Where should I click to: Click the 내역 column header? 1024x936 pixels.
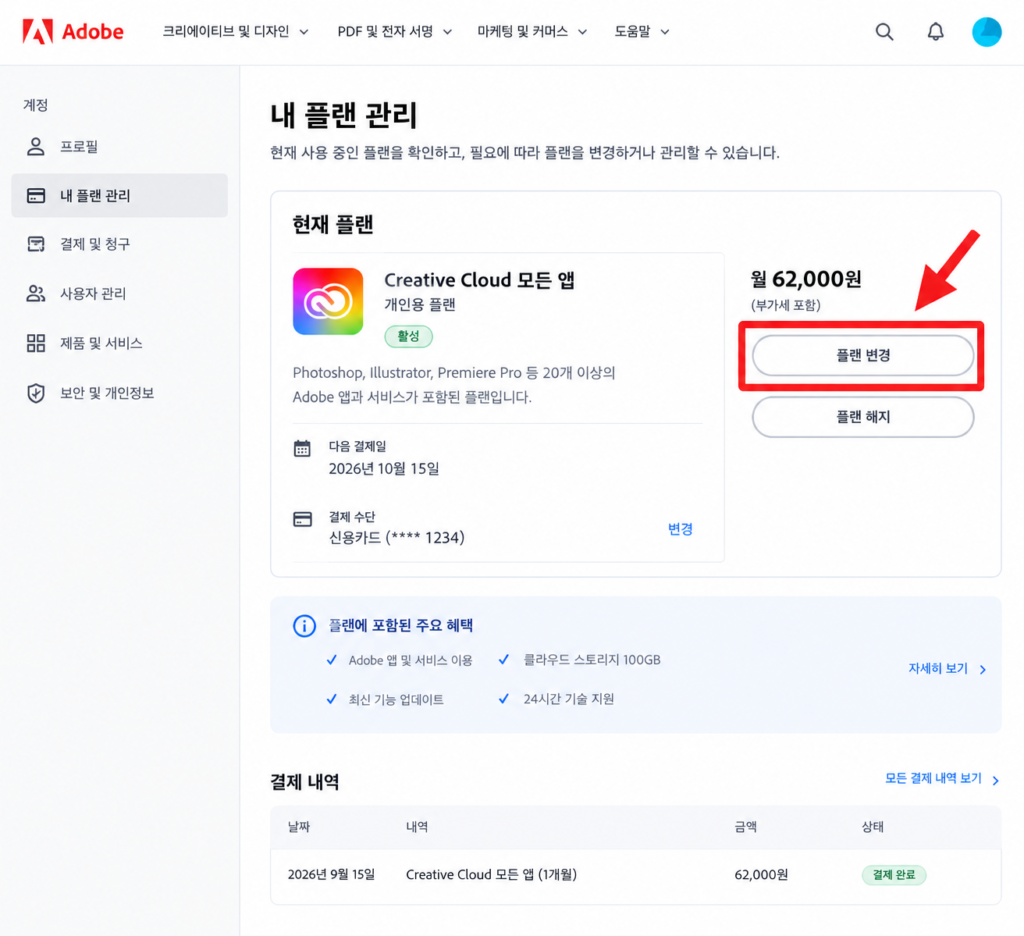(417, 827)
